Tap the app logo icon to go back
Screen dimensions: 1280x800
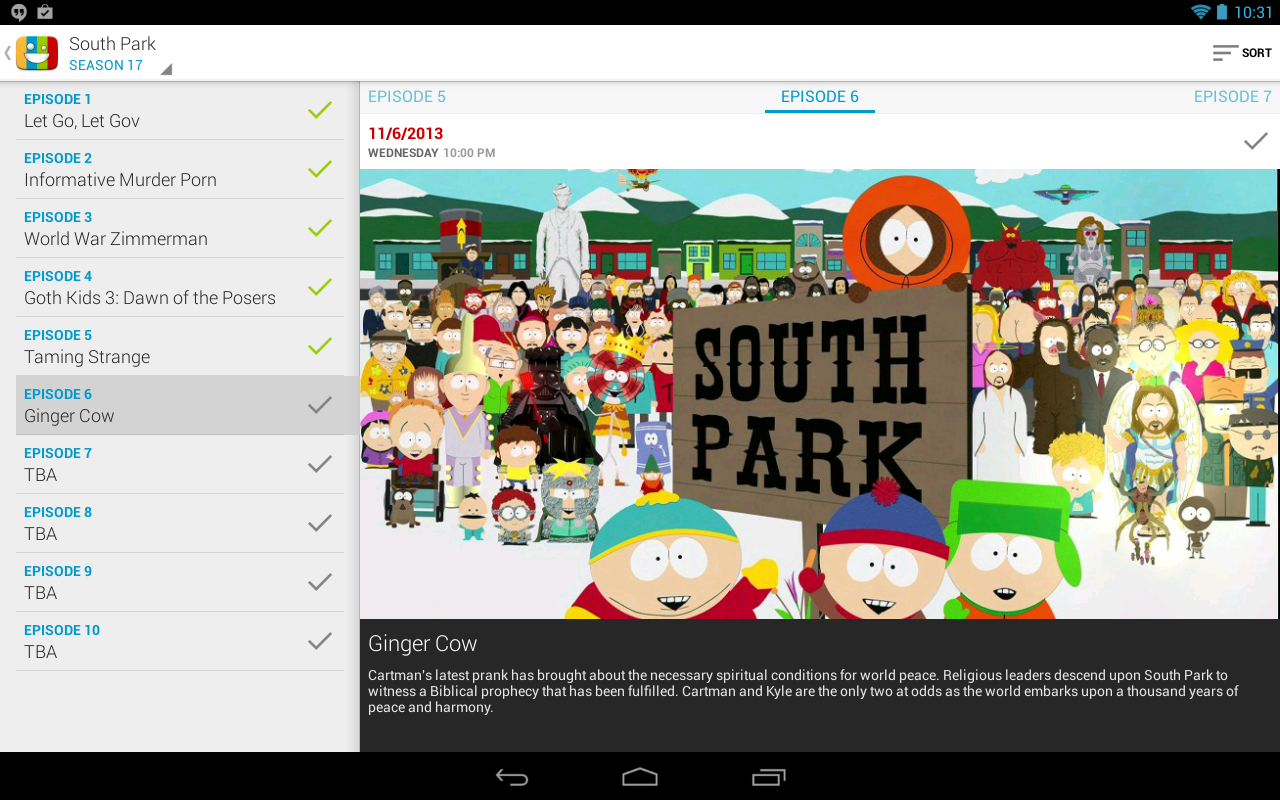click(x=37, y=53)
